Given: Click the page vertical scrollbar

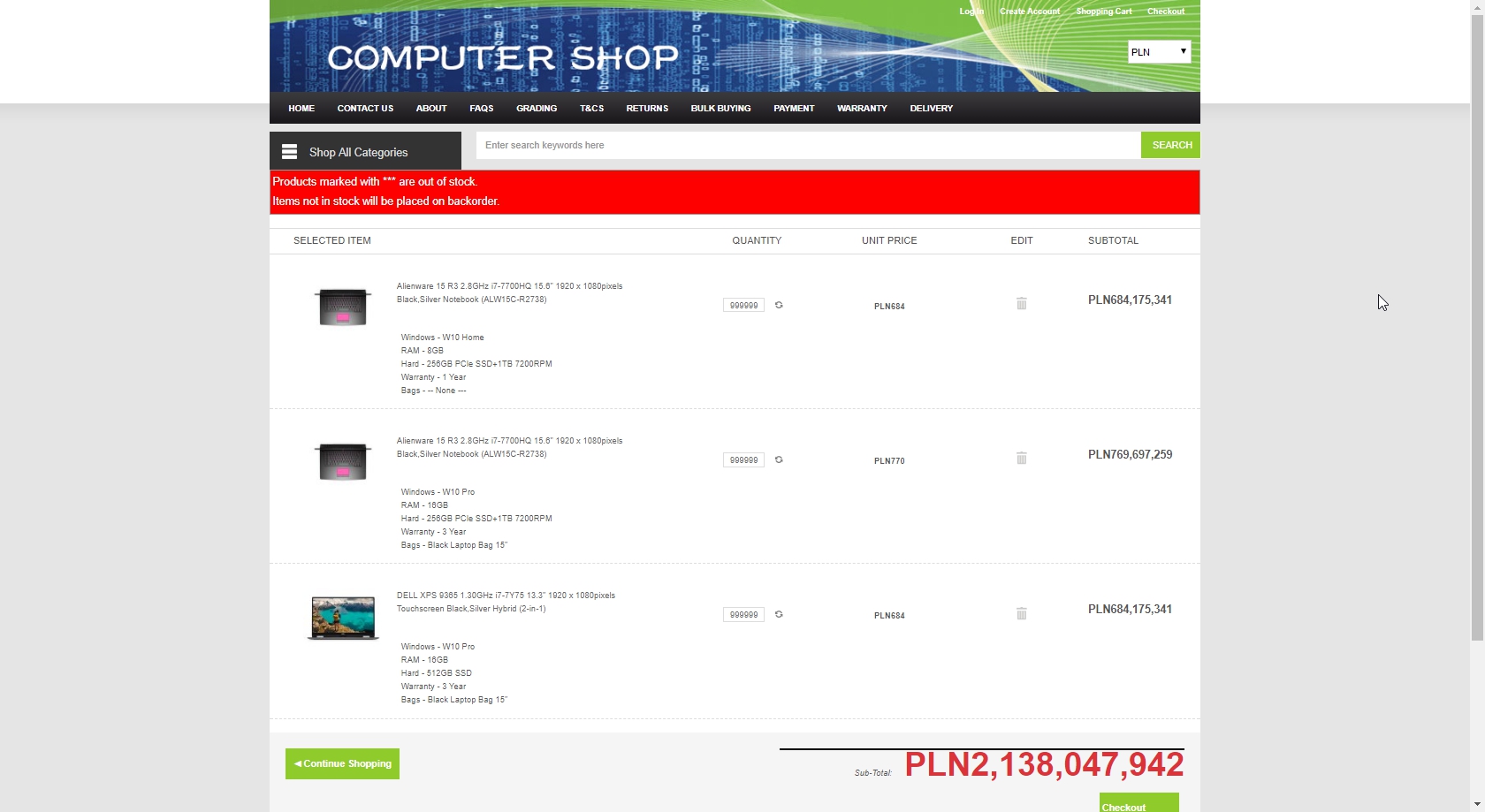Looking at the screenshot, I should coord(1477,353).
